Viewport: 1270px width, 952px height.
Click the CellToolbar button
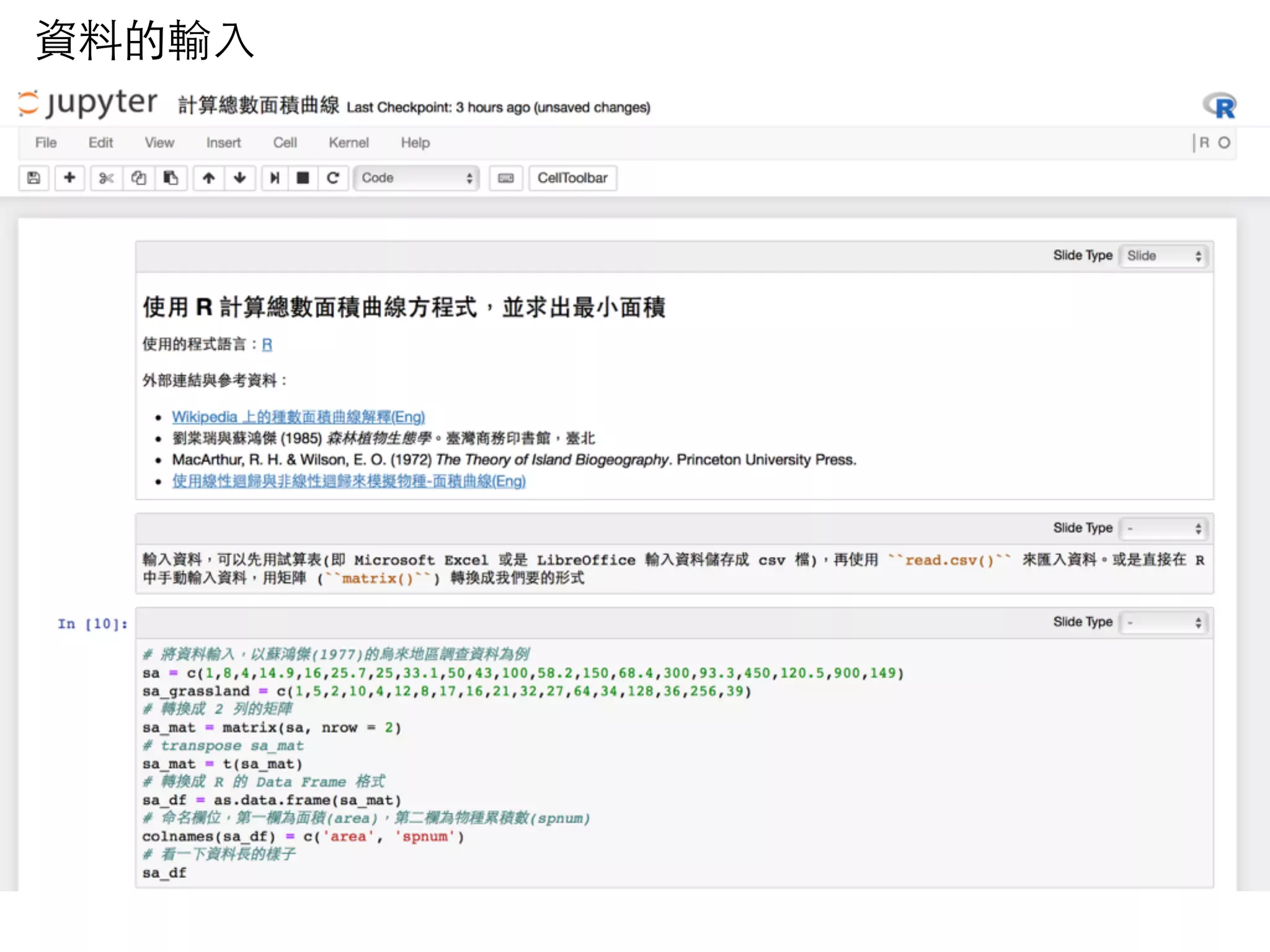pyautogui.click(x=572, y=178)
